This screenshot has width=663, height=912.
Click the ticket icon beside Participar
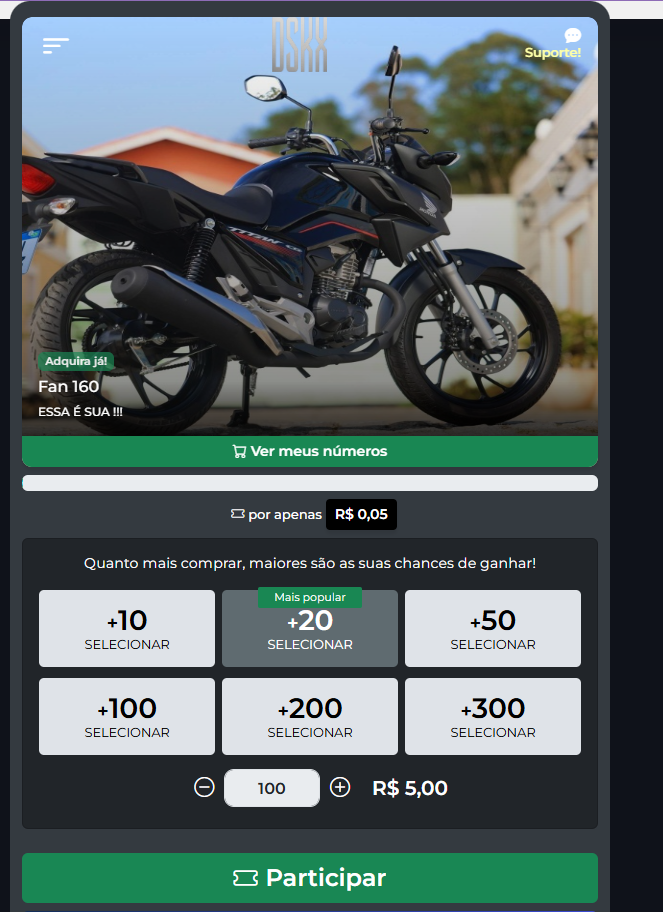[x=245, y=878]
